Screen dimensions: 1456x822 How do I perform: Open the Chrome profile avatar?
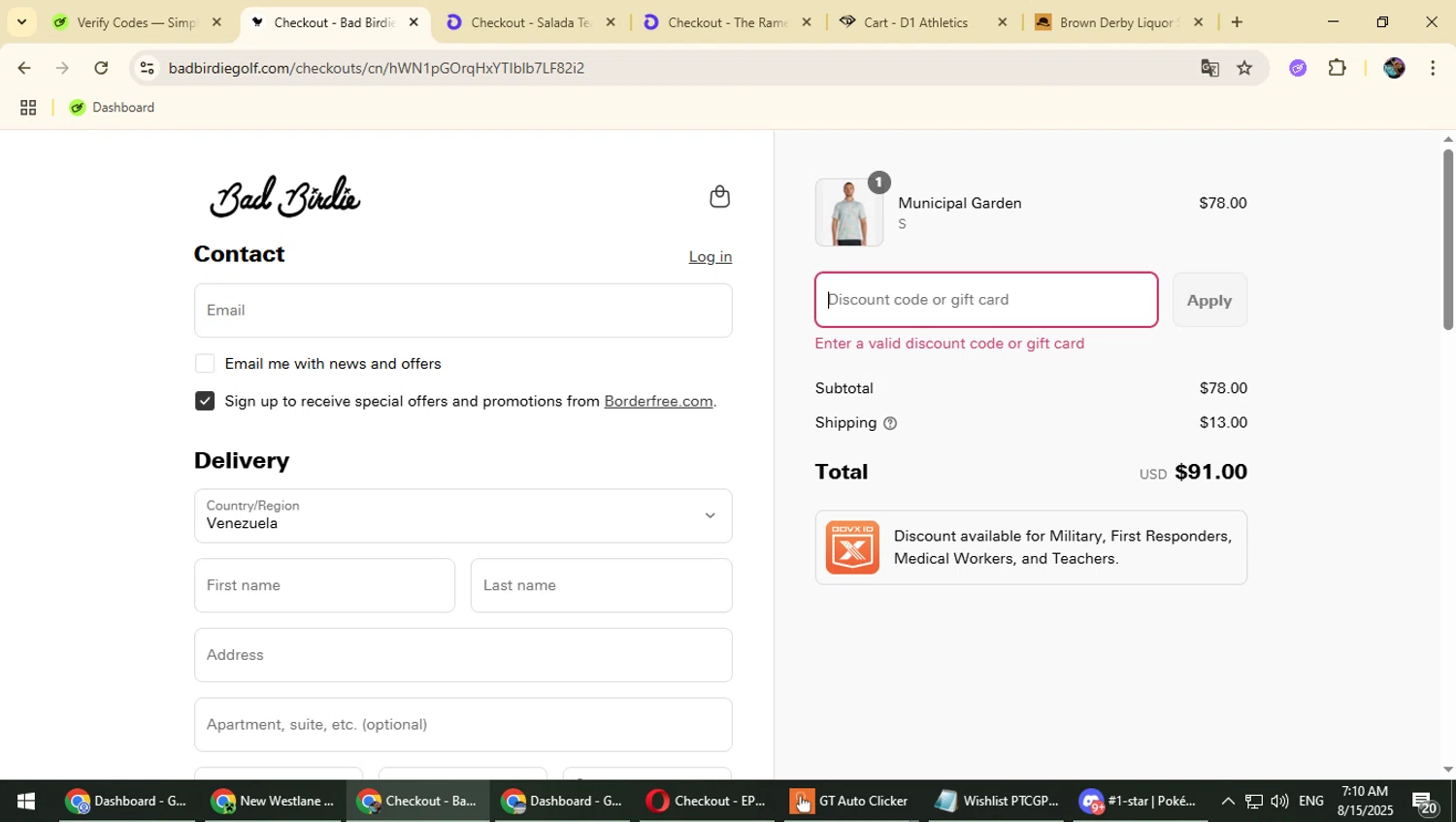[x=1394, y=68]
